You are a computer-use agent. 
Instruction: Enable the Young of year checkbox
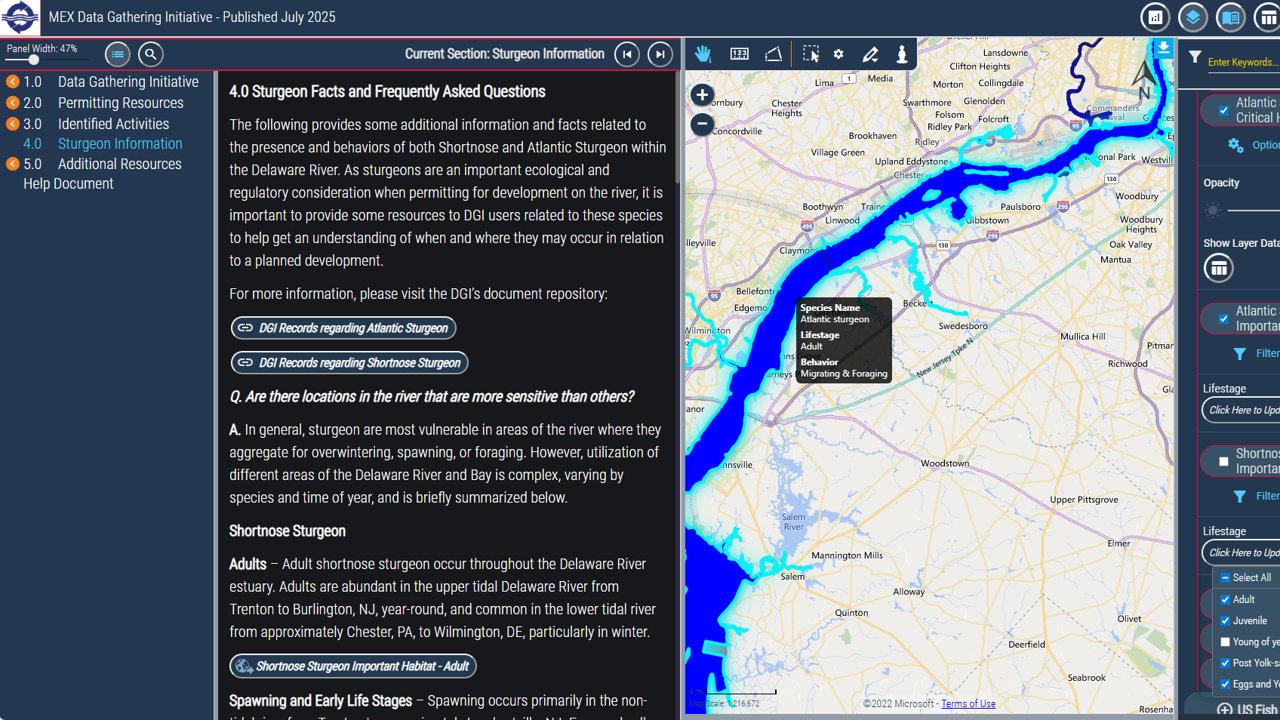point(1225,642)
